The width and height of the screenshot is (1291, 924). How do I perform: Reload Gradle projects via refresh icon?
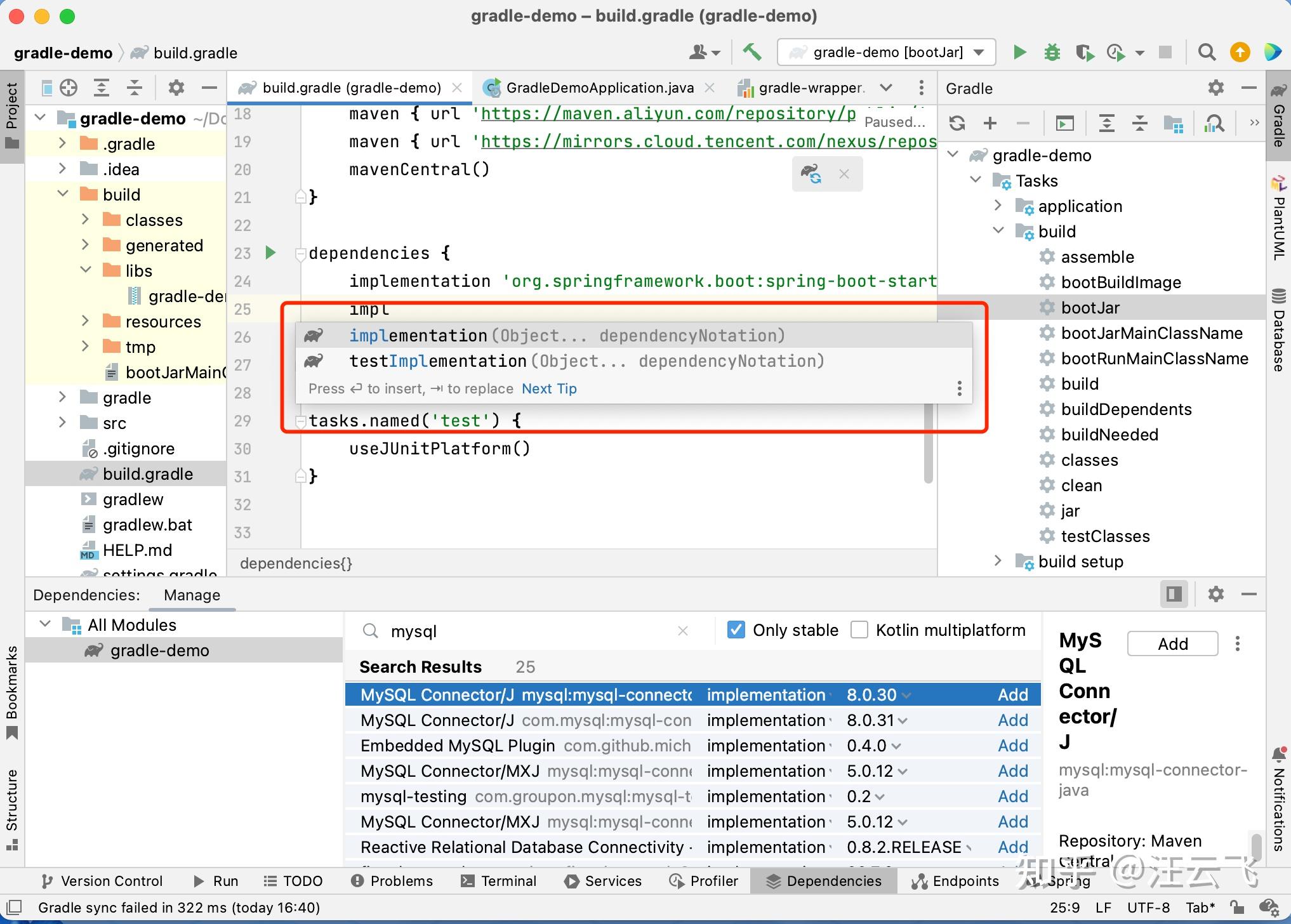(x=957, y=123)
